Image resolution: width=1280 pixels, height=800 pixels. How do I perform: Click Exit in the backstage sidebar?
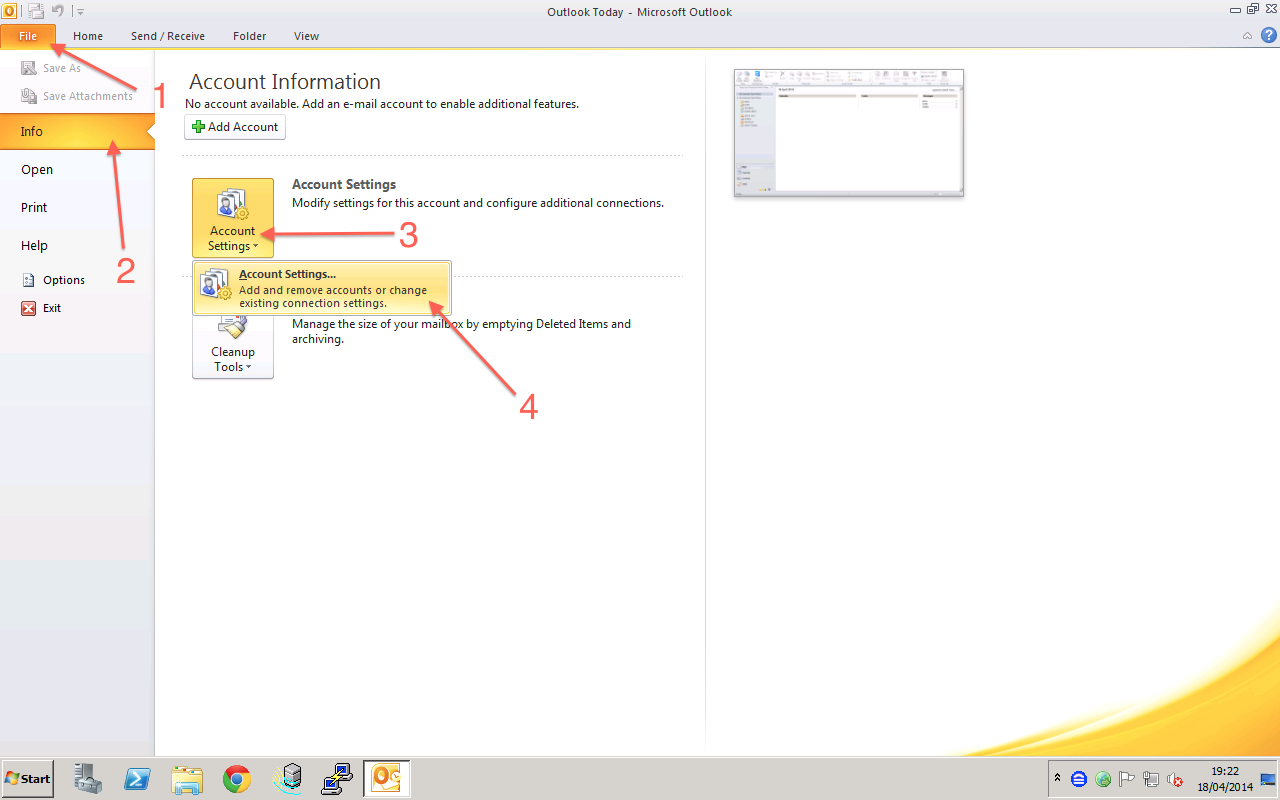click(x=42, y=308)
